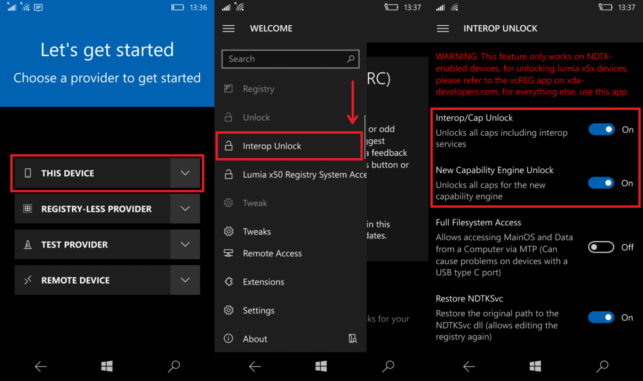The width and height of the screenshot is (643, 381).
Task: Tap back arrow on the Let's get started screen
Action: coord(40,366)
